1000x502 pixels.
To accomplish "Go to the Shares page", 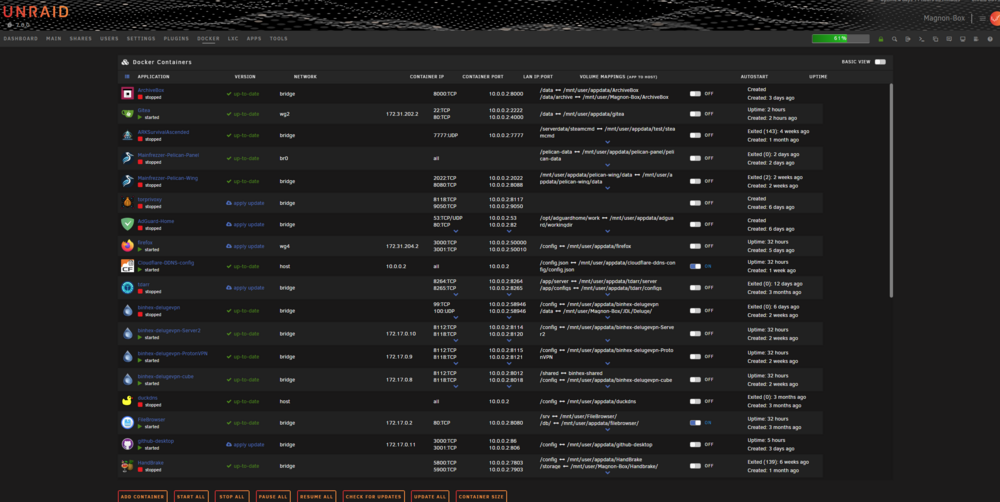I will click(x=80, y=39).
